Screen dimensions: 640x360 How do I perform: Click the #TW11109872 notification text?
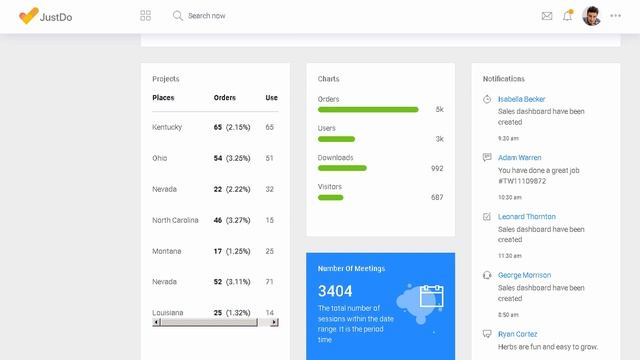(522, 181)
